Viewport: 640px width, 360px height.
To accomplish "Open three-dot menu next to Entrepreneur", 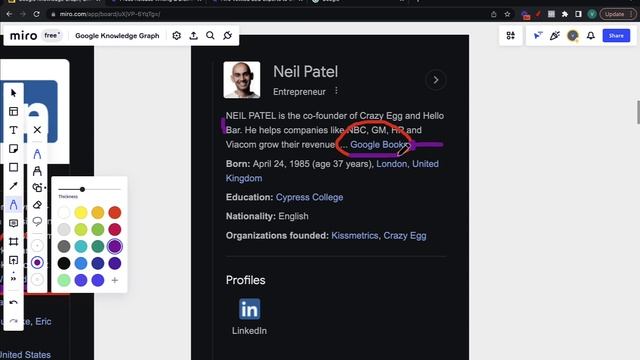I will 336,91.
